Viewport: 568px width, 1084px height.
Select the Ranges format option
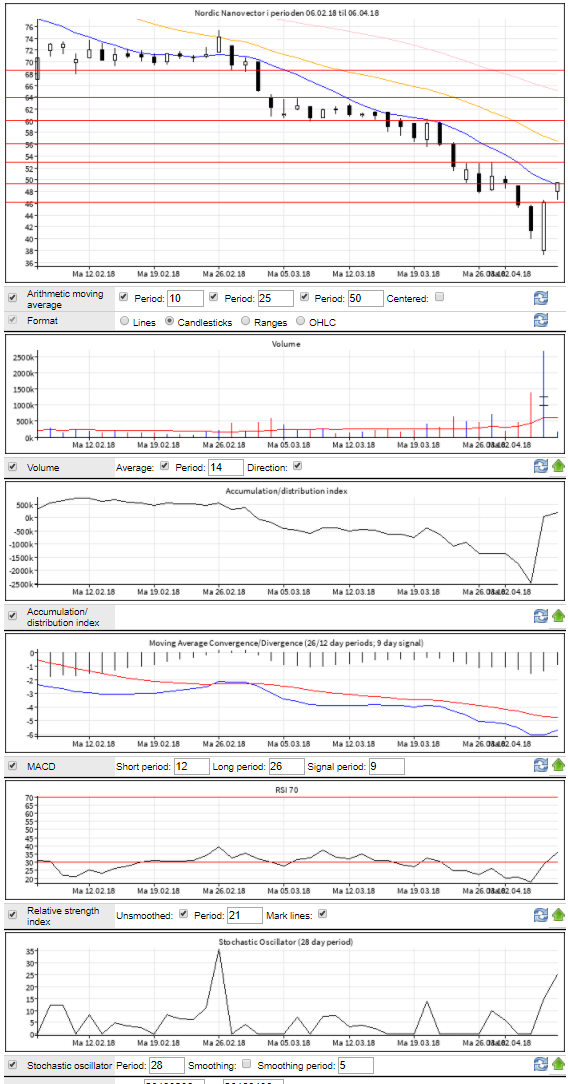[245, 321]
